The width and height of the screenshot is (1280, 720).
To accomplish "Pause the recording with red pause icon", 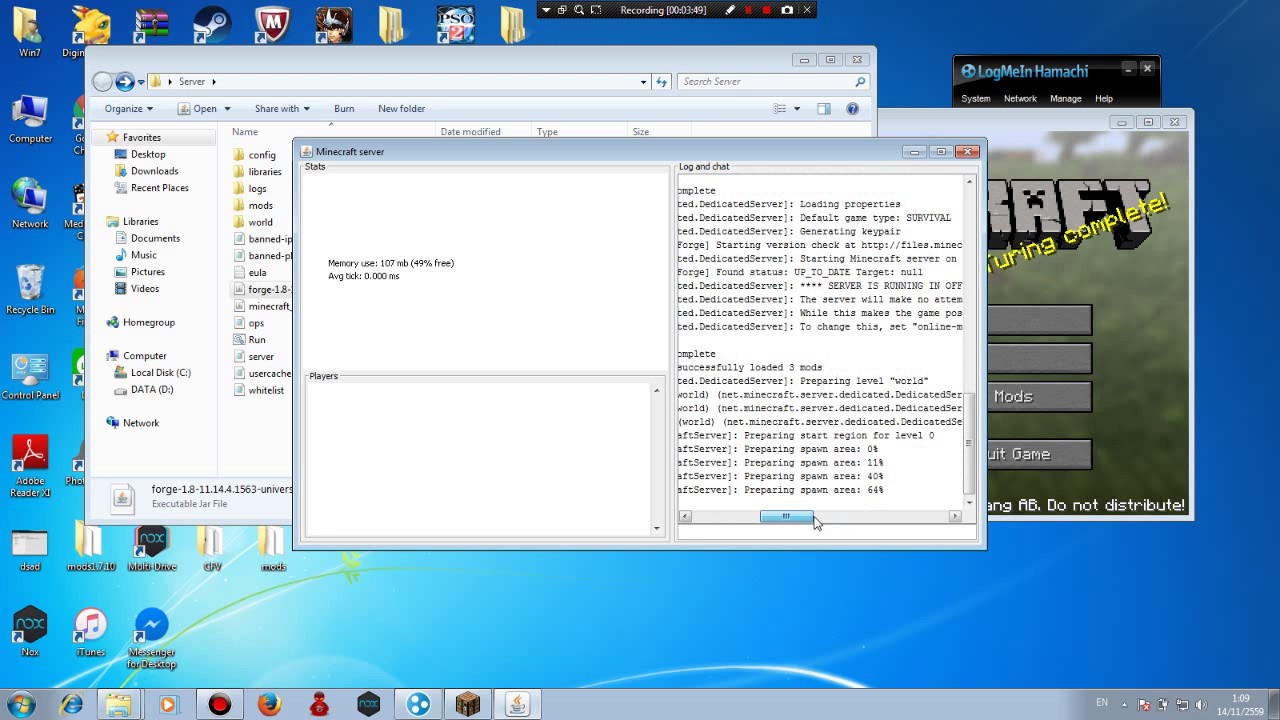I will pyautogui.click(x=748, y=10).
